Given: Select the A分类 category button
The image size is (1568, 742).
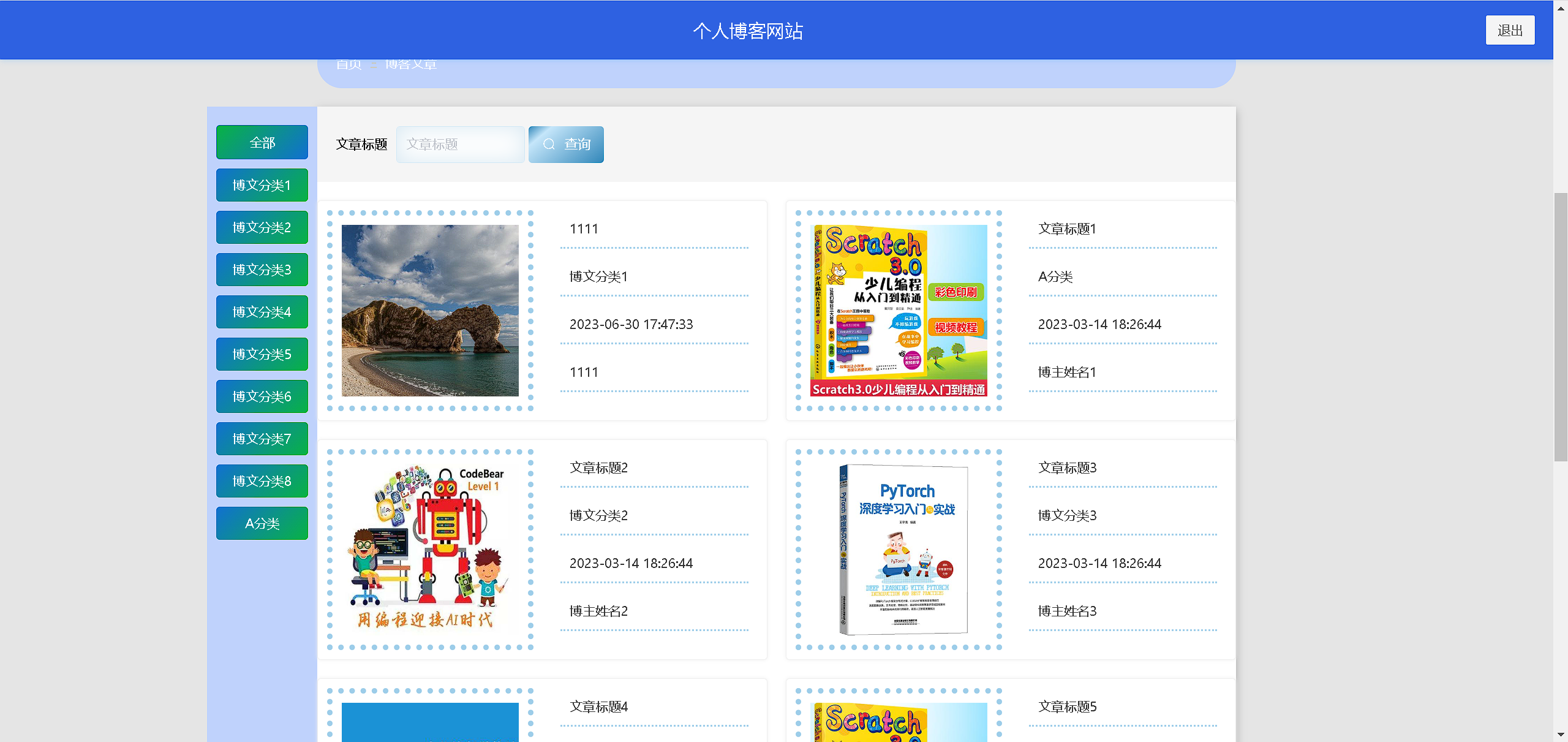Looking at the screenshot, I should coord(262,523).
